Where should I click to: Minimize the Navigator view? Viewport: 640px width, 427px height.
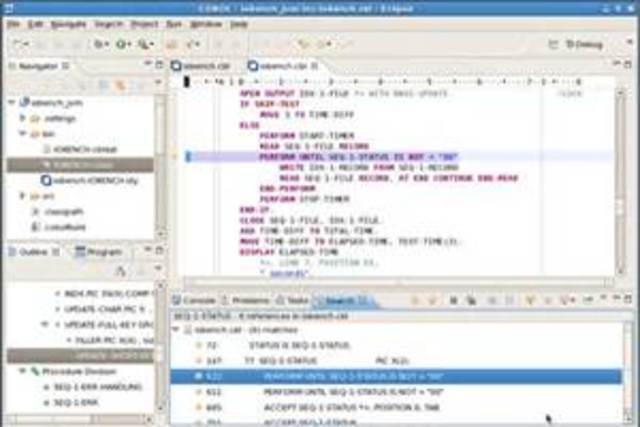[x=148, y=64]
